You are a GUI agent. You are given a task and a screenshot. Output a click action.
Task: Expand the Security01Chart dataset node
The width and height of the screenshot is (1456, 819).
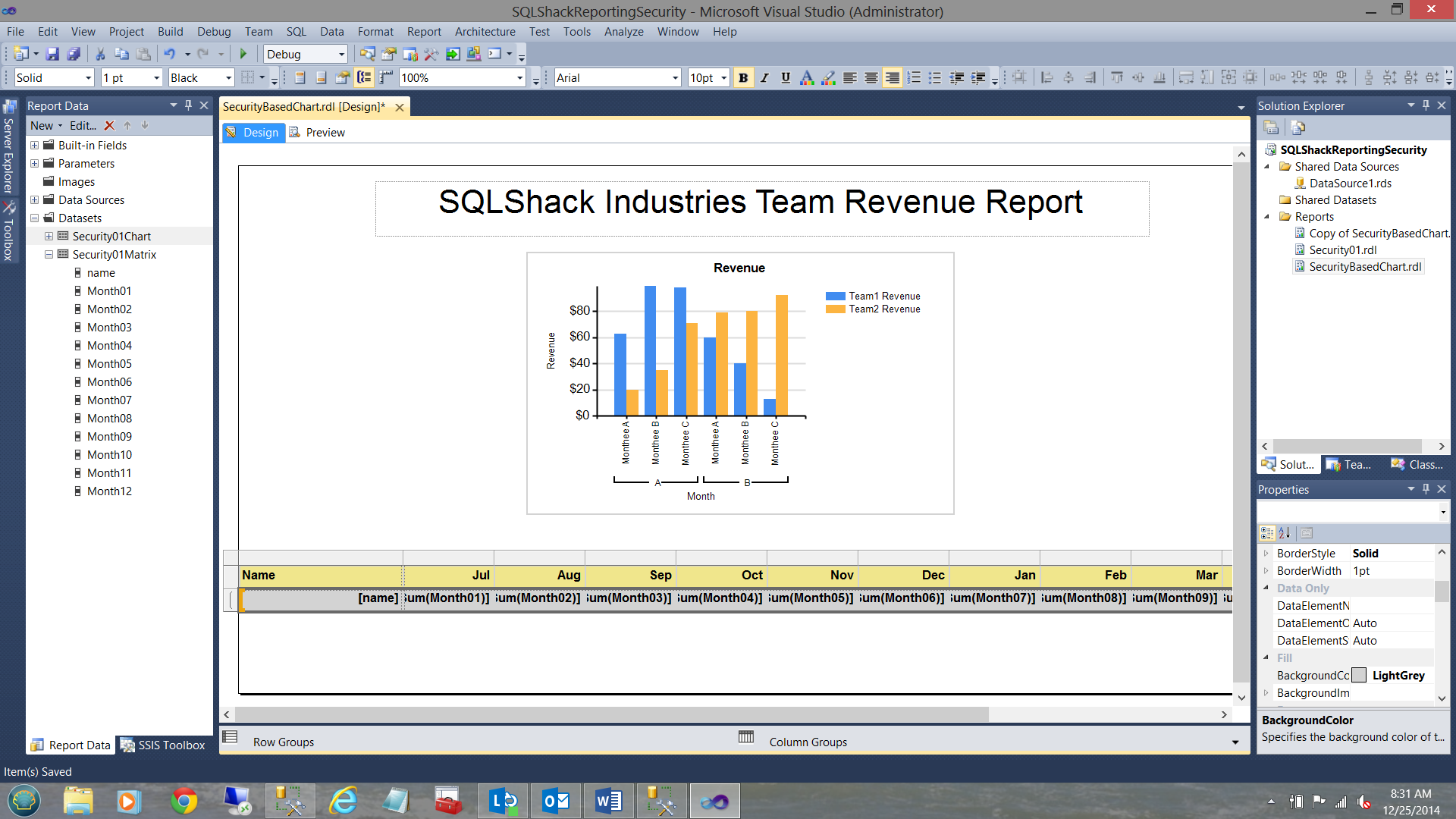[x=49, y=236]
